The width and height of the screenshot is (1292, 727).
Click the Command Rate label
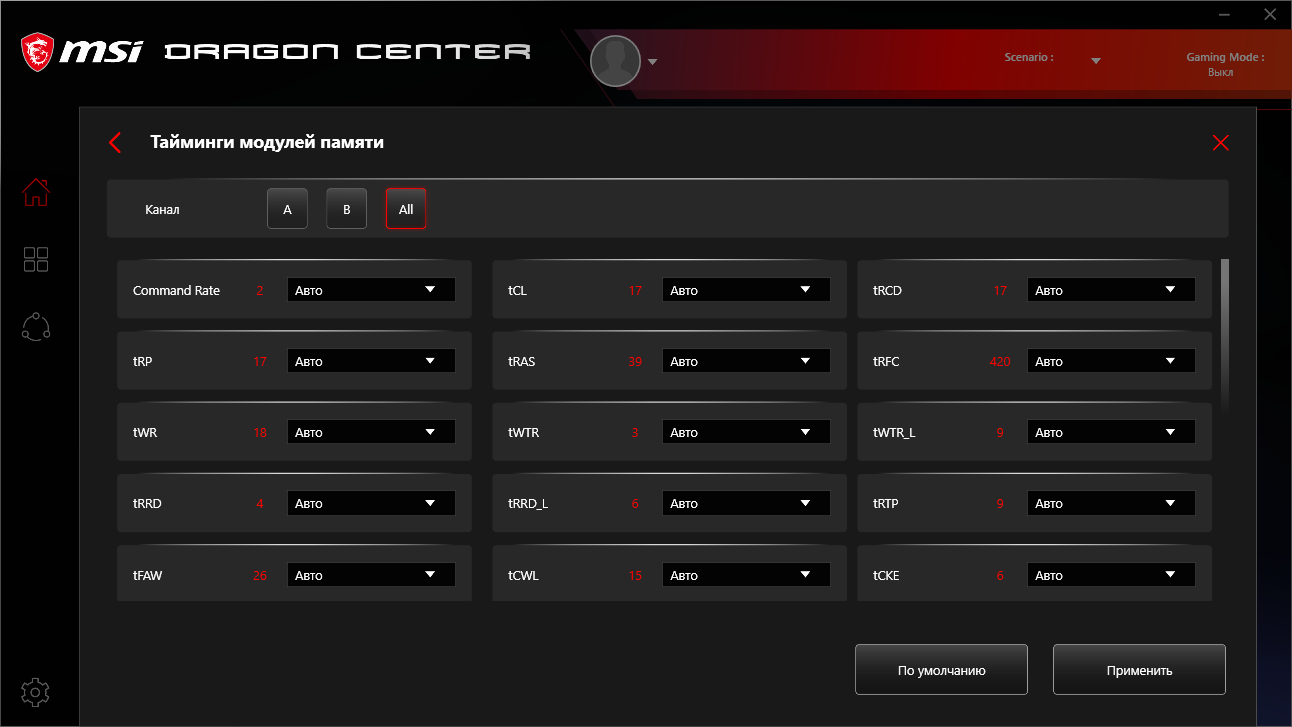[x=176, y=290]
